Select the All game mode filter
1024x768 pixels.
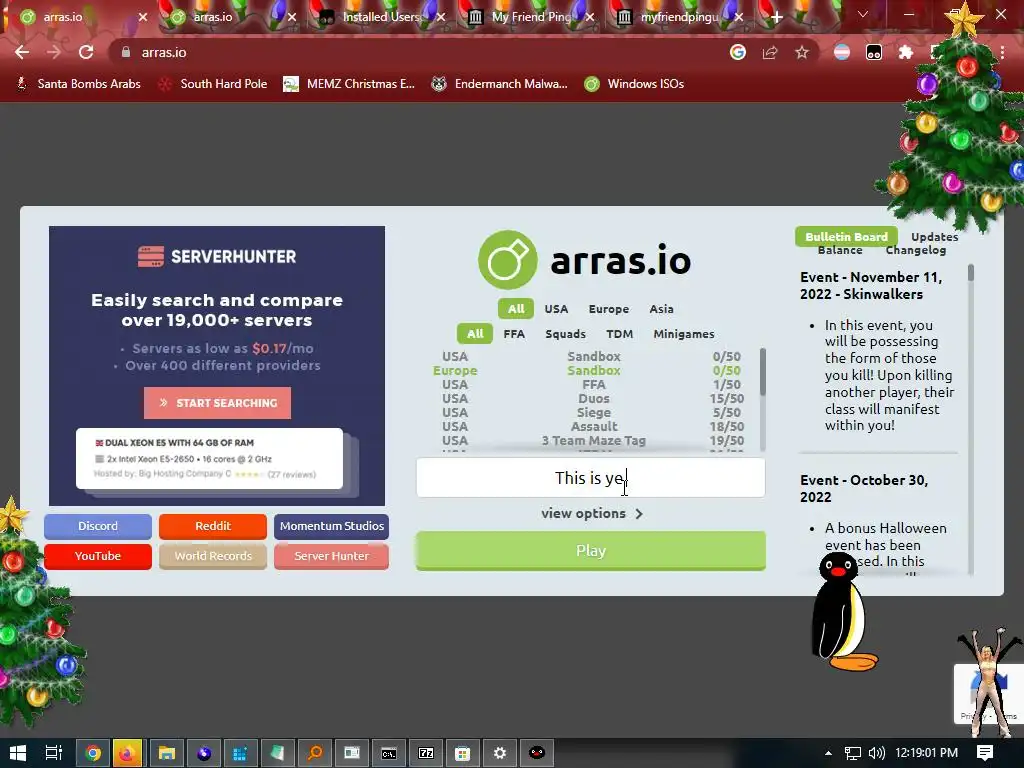click(475, 334)
